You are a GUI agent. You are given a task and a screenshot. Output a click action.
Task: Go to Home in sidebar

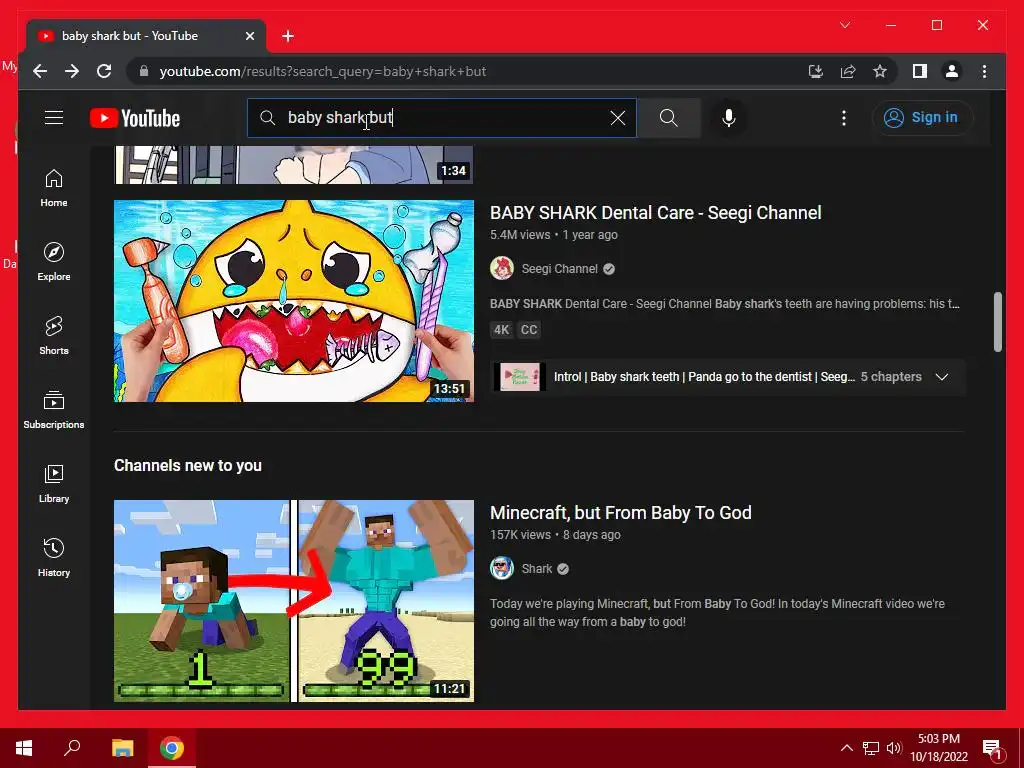pyautogui.click(x=54, y=189)
